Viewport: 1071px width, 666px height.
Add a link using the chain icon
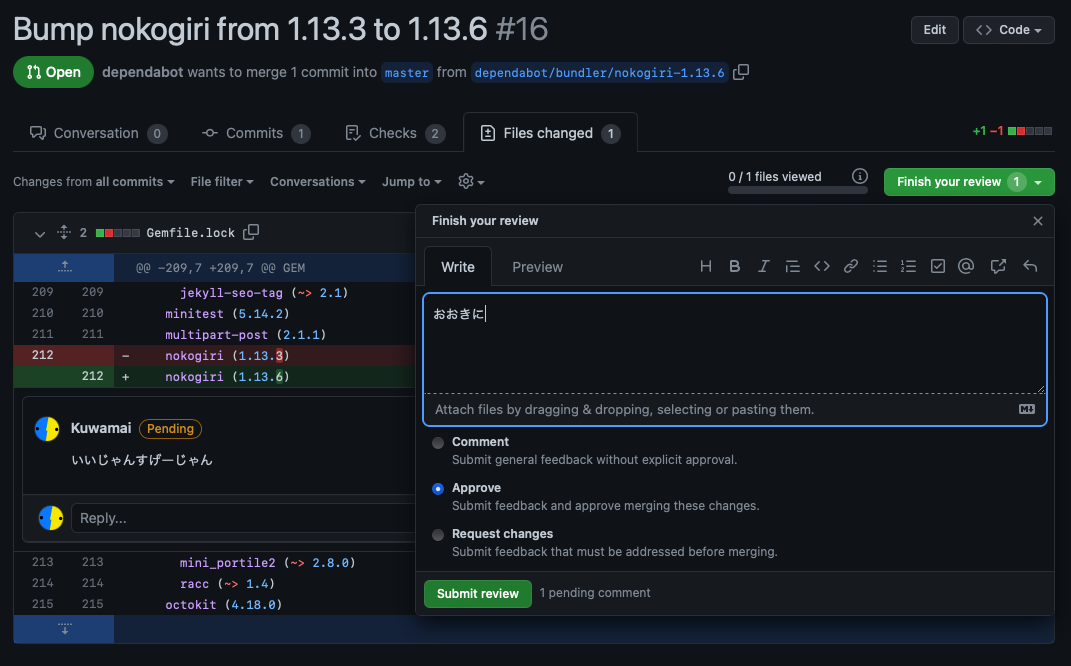pyautogui.click(x=850, y=266)
